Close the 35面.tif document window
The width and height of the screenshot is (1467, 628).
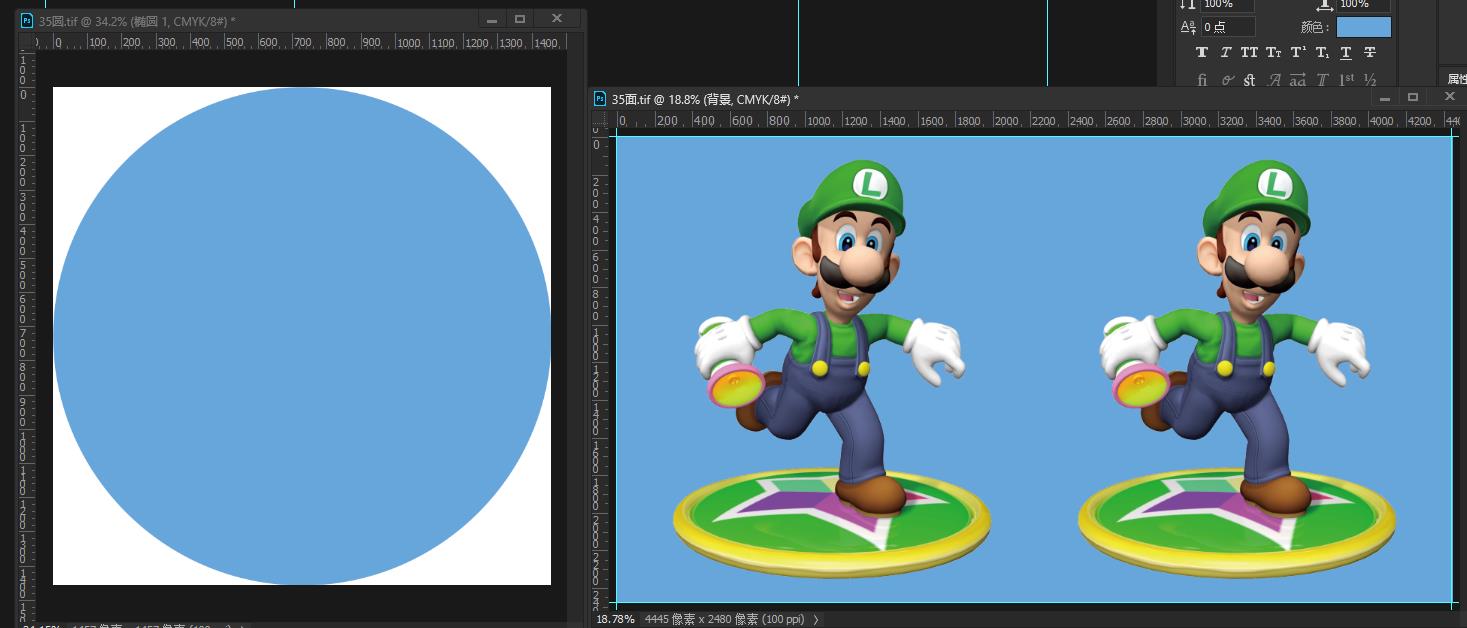click(1450, 97)
